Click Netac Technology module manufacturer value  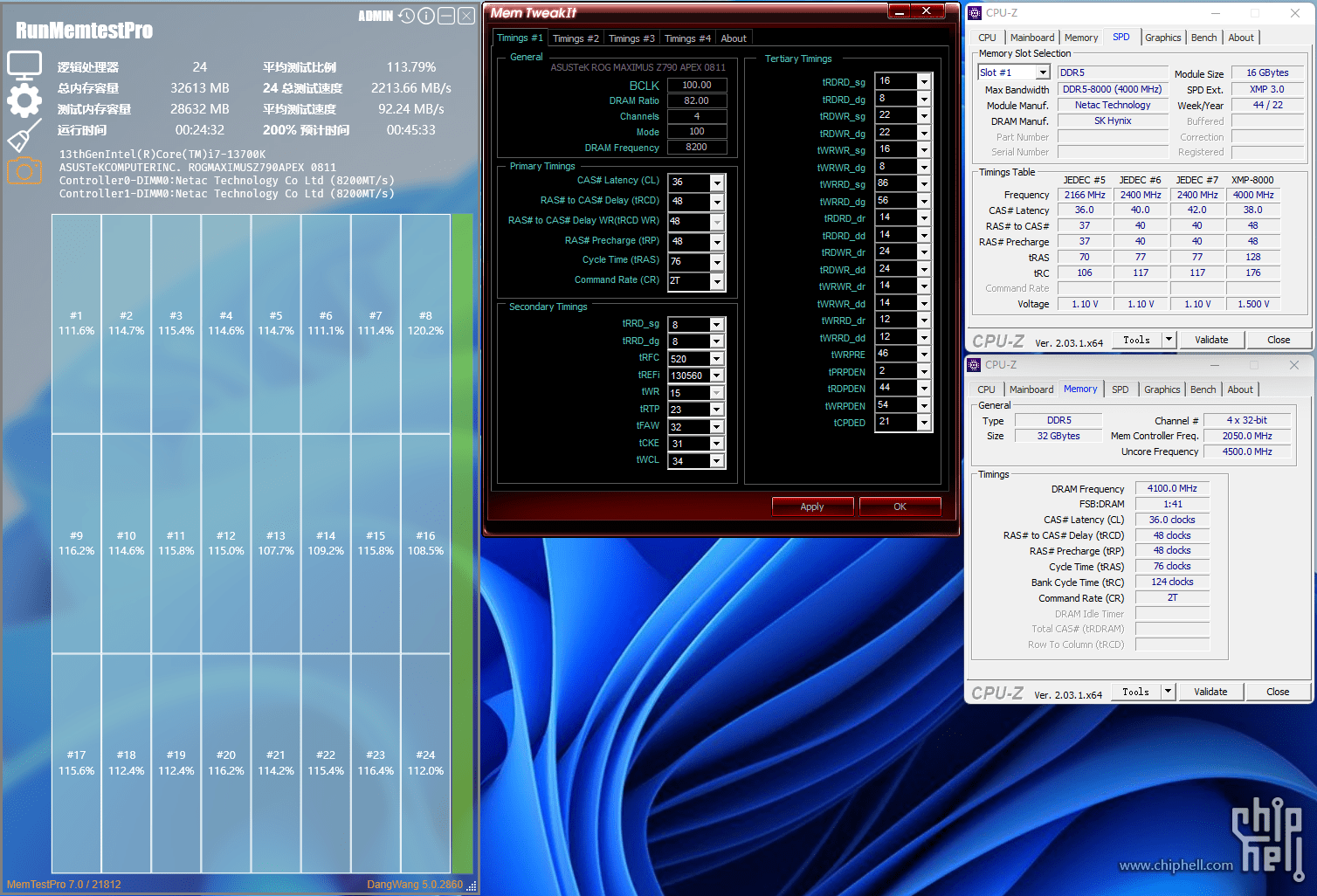click(x=1113, y=105)
